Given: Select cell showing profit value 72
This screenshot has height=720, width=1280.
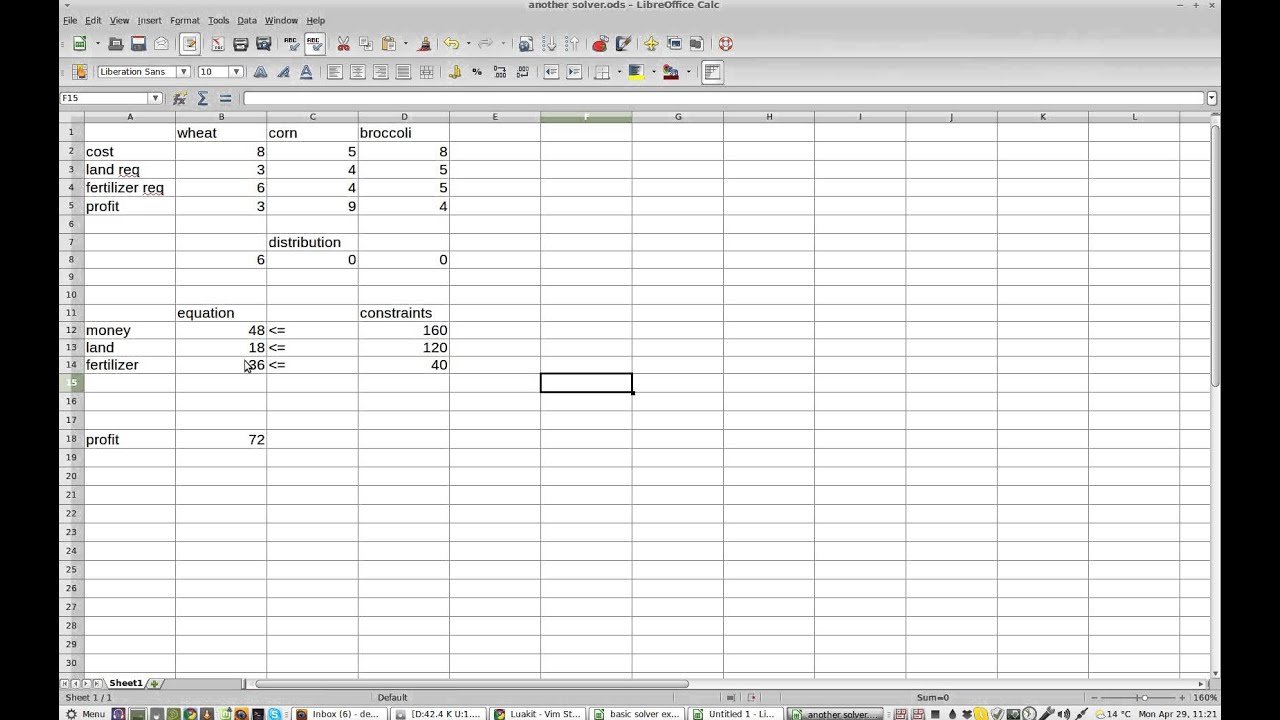Looking at the screenshot, I should [x=221, y=439].
